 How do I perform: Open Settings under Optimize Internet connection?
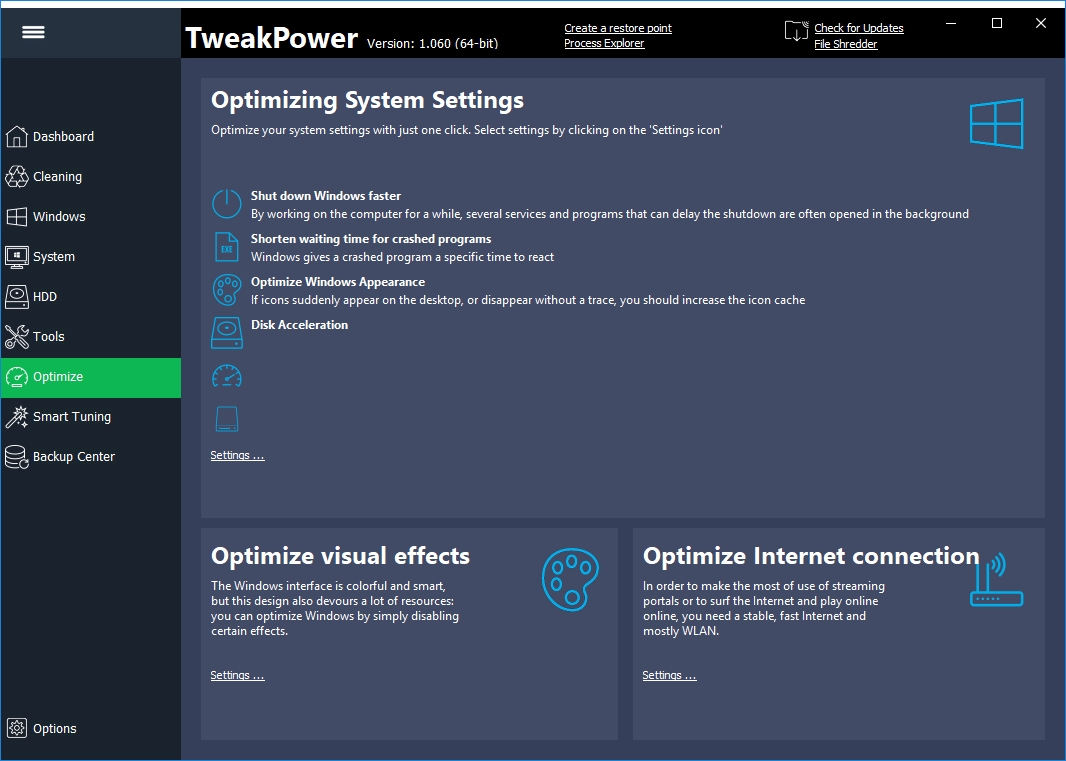point(669,676)
